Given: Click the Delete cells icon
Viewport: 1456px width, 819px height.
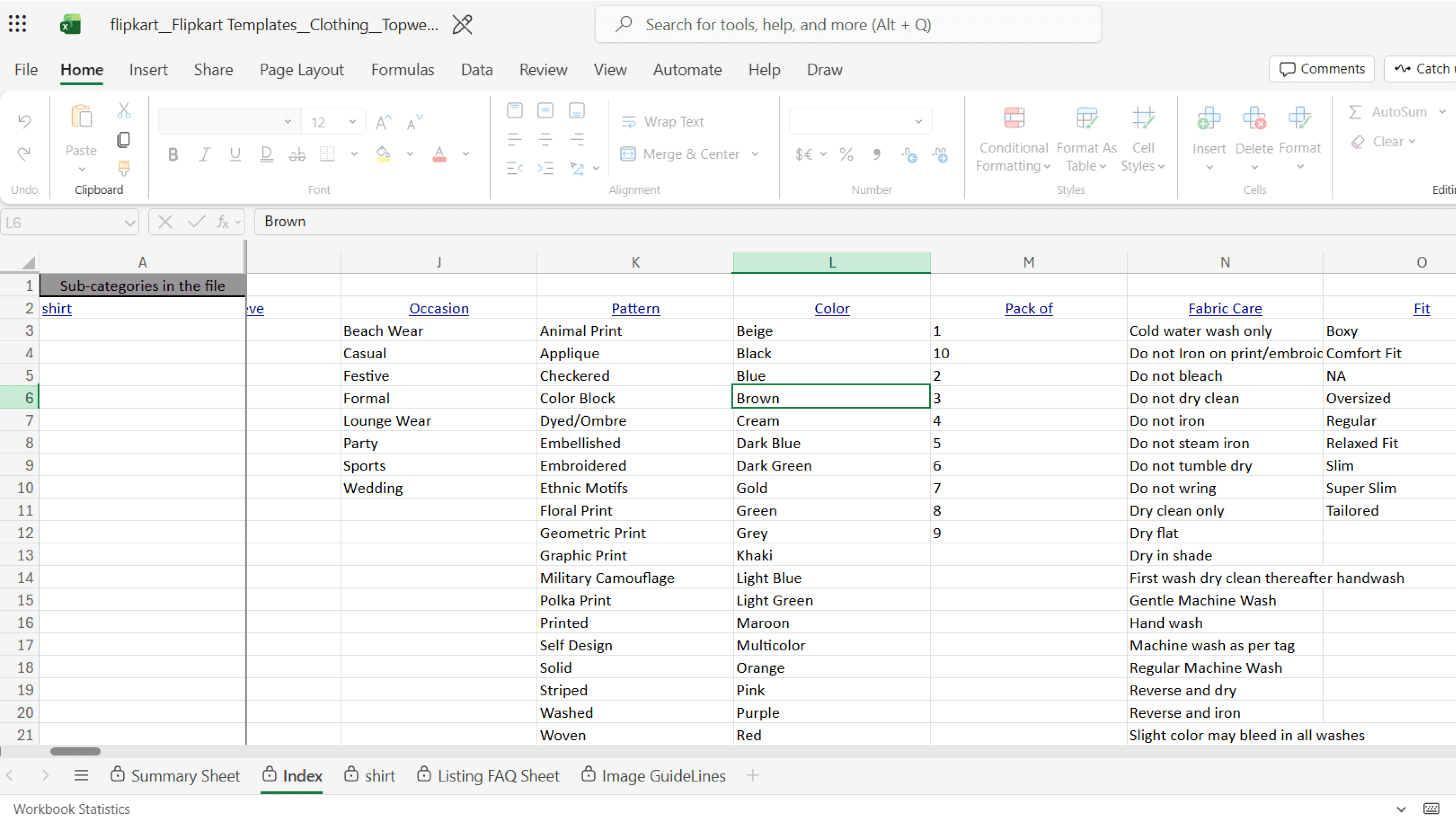Looking at the screenshot, I should click(1254, 119).
